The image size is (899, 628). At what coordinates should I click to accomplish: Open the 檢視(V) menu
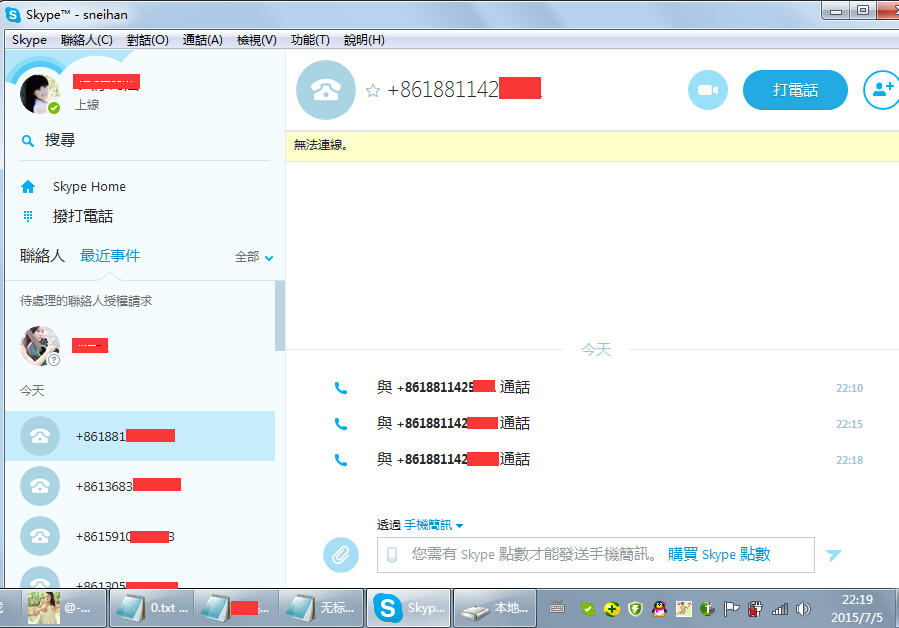[256, 40]
